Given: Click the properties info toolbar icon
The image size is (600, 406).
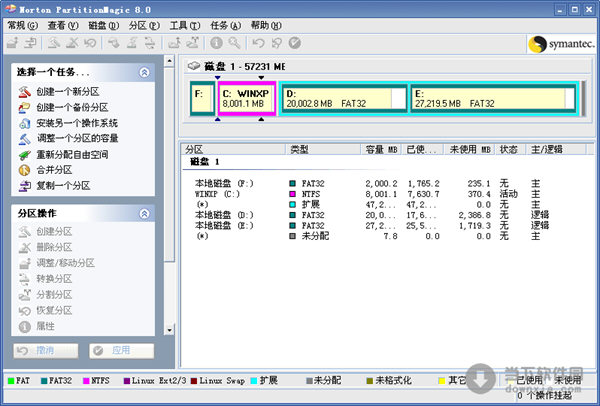Looking at the screenshot, I should coord(216,43).
